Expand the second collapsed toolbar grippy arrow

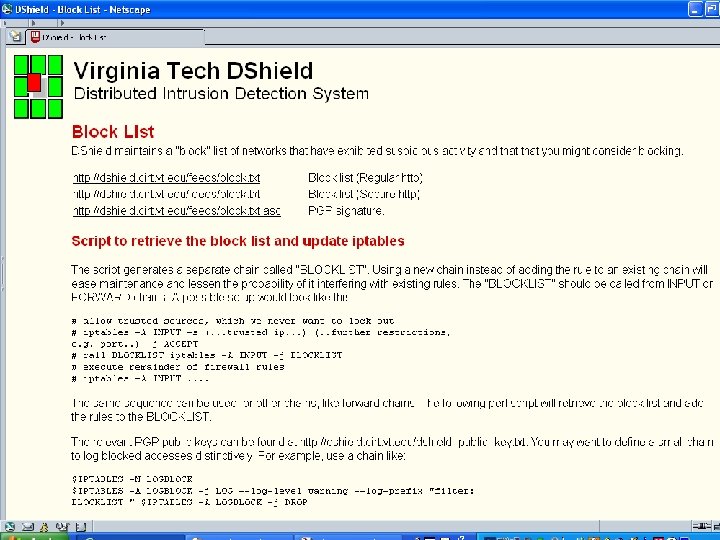(33, 22)
